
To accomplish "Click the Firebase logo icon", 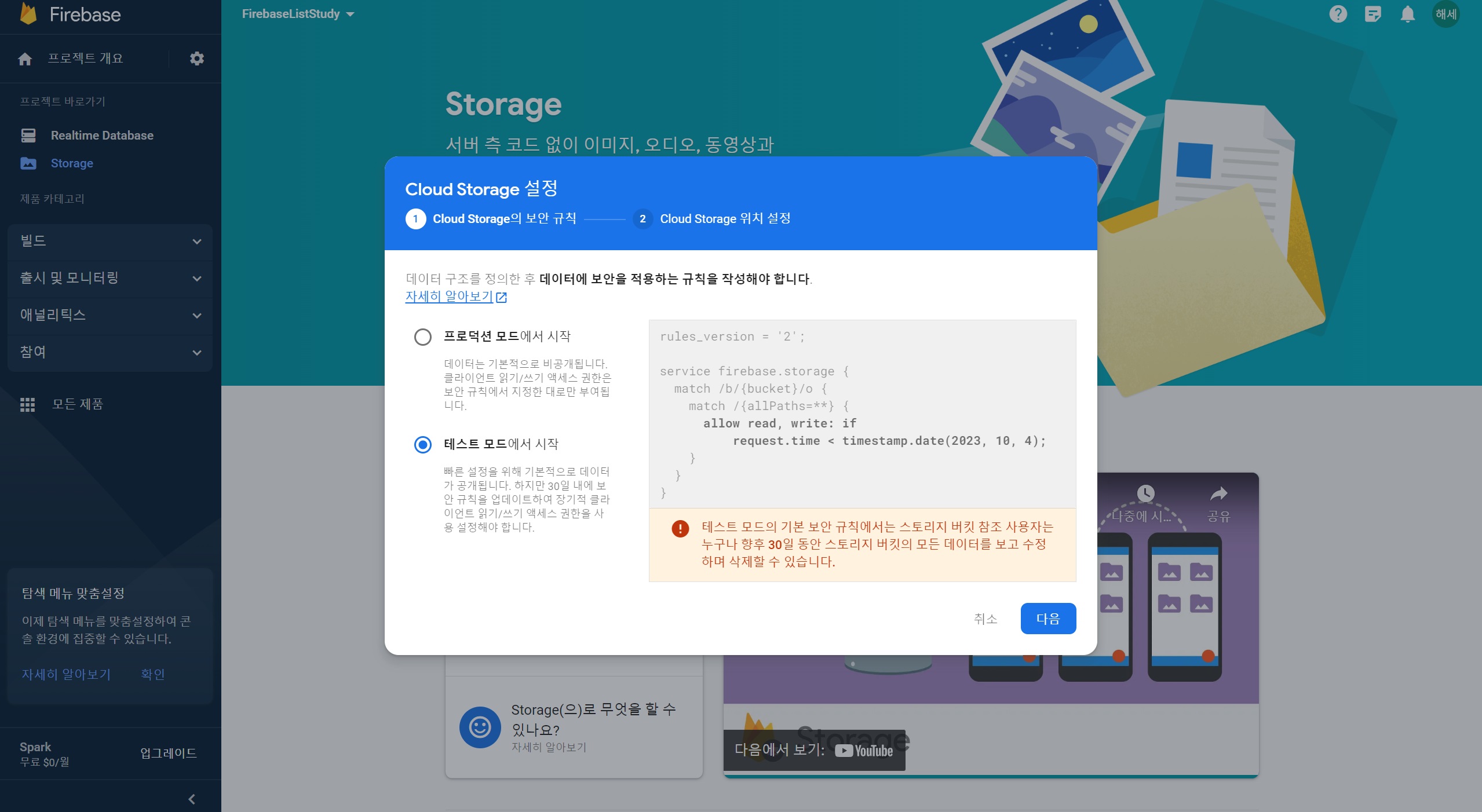I will [x=28, y=14].
